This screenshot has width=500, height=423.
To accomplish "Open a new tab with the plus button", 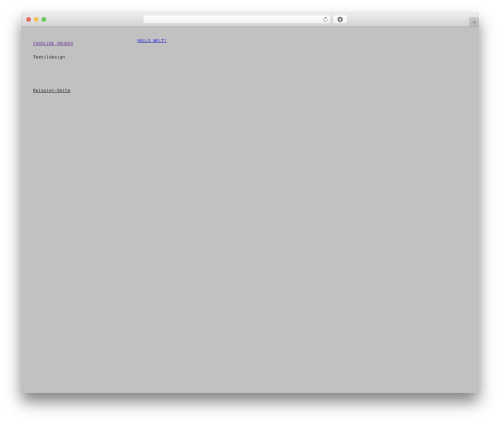I will 474,22.
